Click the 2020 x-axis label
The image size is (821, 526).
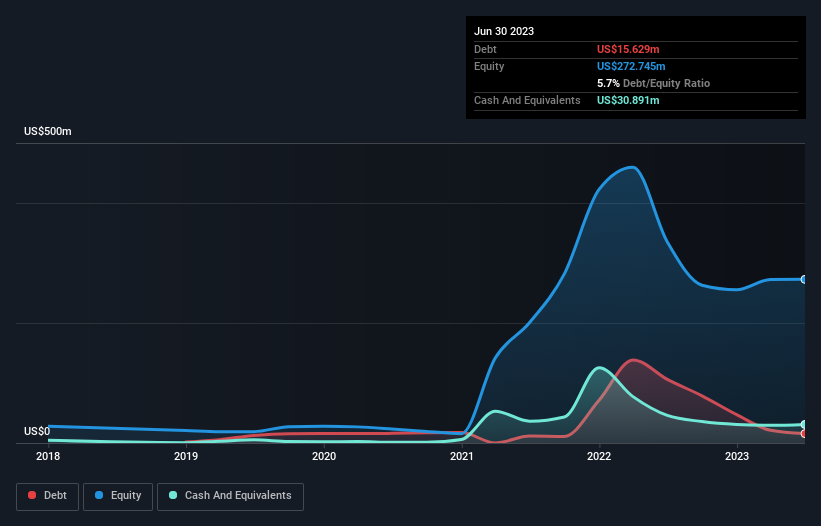[324, 456]
